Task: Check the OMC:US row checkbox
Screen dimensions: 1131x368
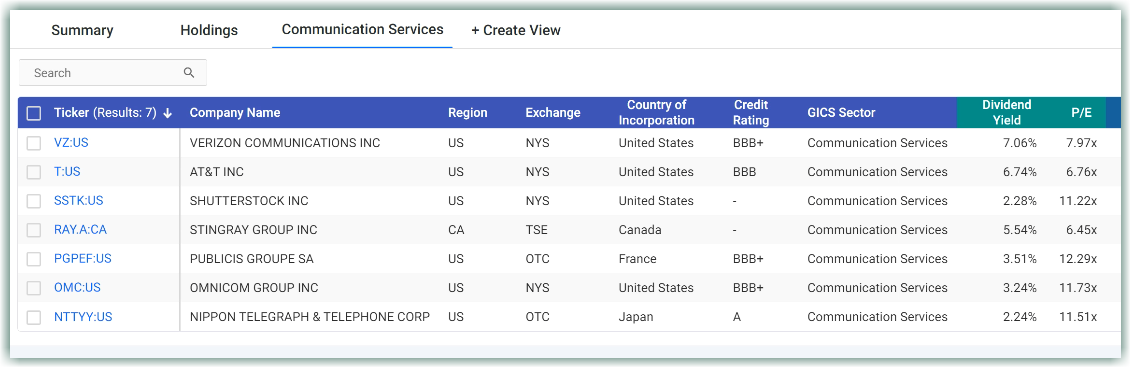Action: click(34, 287)
